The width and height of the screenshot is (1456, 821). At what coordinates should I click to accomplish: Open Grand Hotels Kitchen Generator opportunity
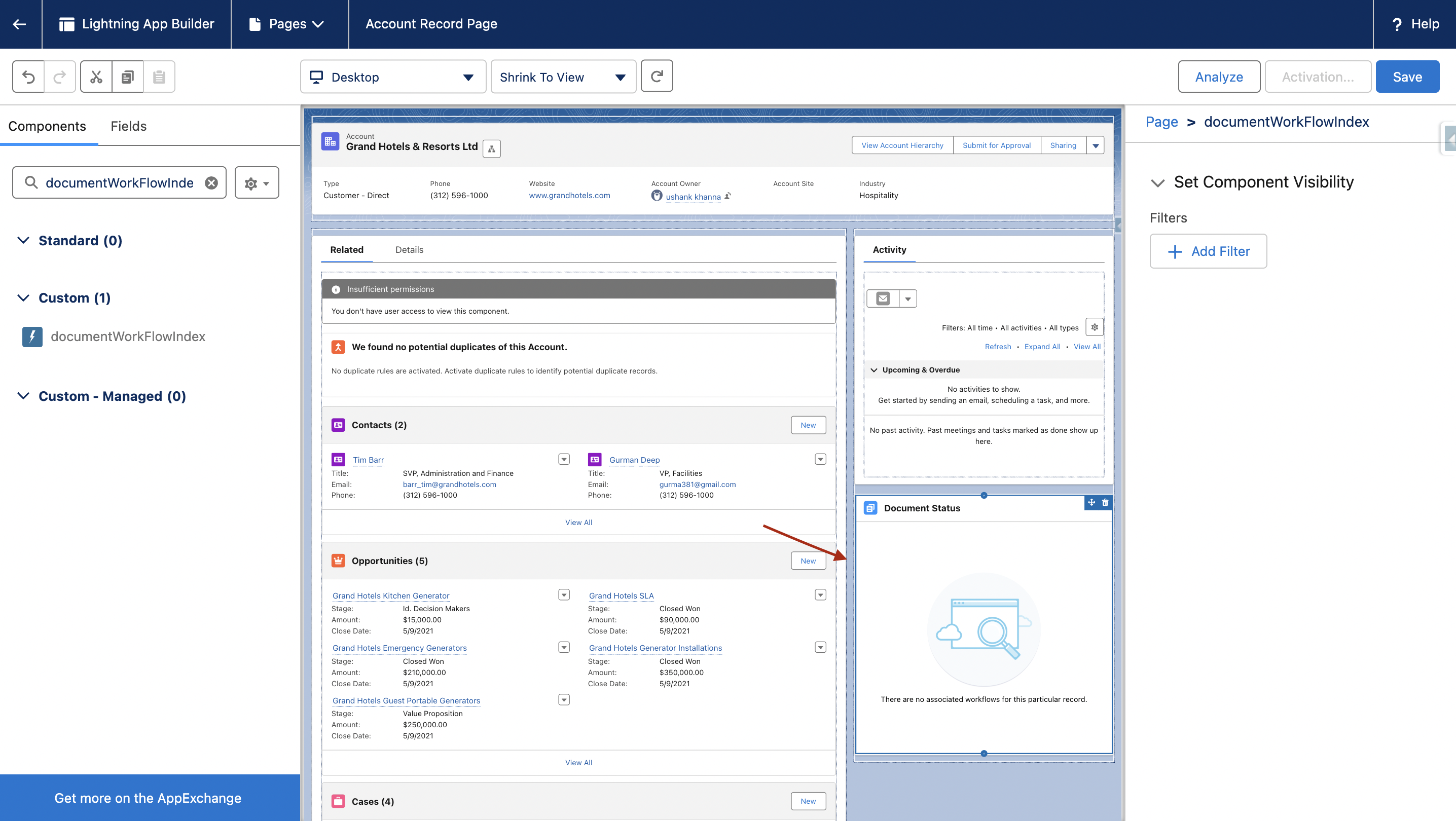pyautogui.click(x=390, y=595)
